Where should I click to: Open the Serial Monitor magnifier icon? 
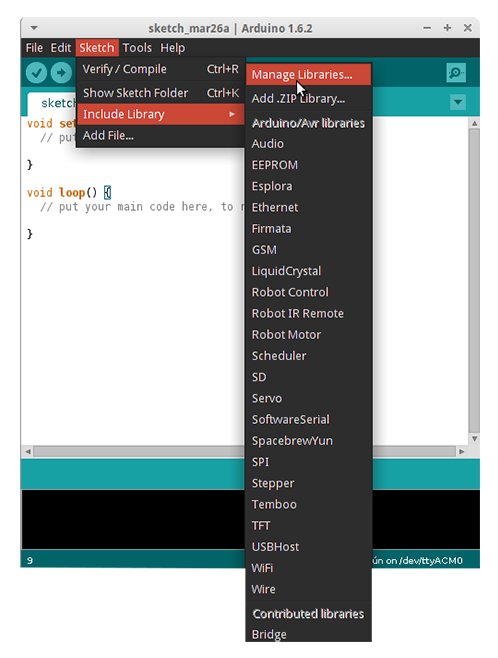(456, 73)
